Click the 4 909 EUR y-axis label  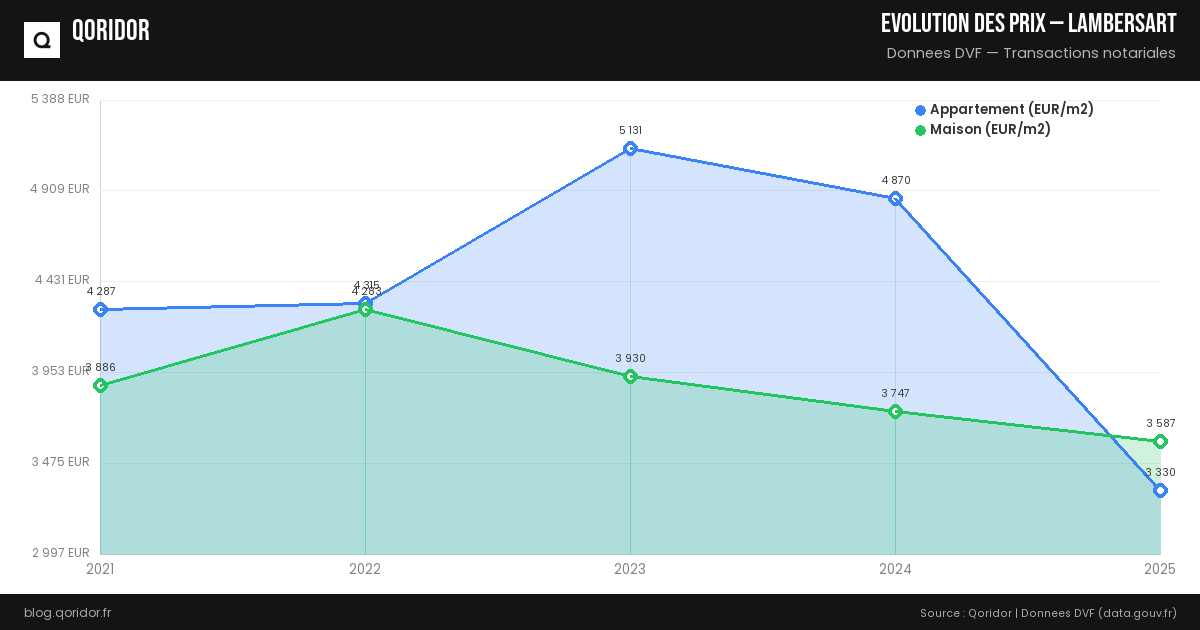(x=61, y=189)
